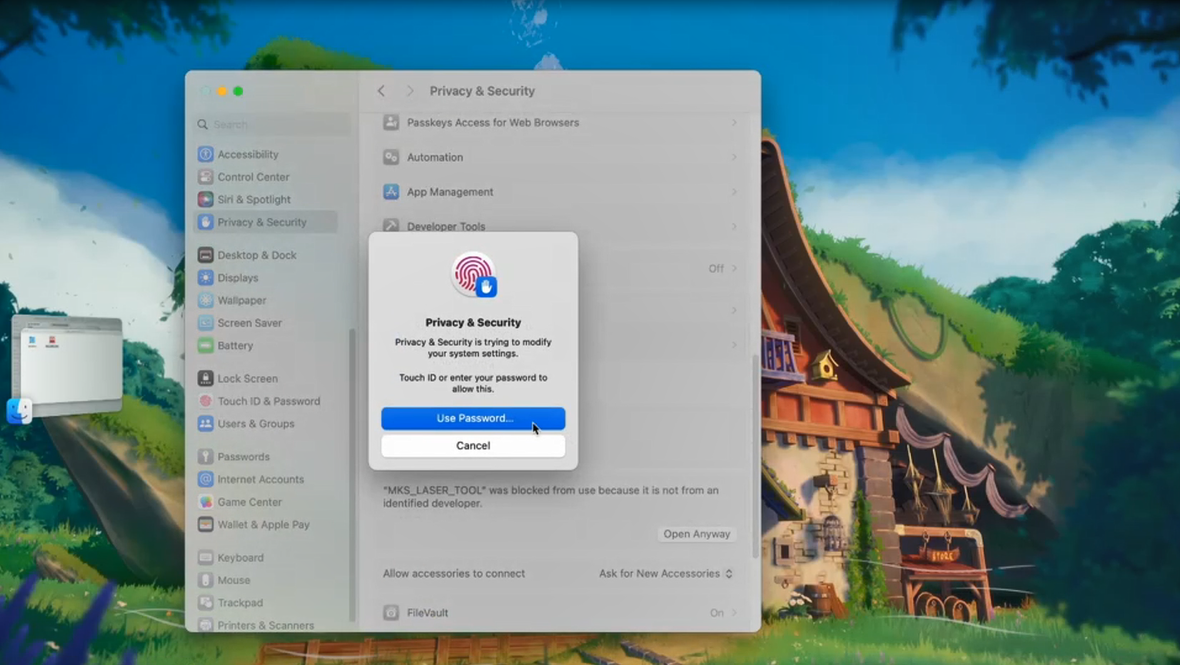Click the sidebar scrollbar
The height and width of the screenshot is (665, 1180).
click(x=352, y=474)
